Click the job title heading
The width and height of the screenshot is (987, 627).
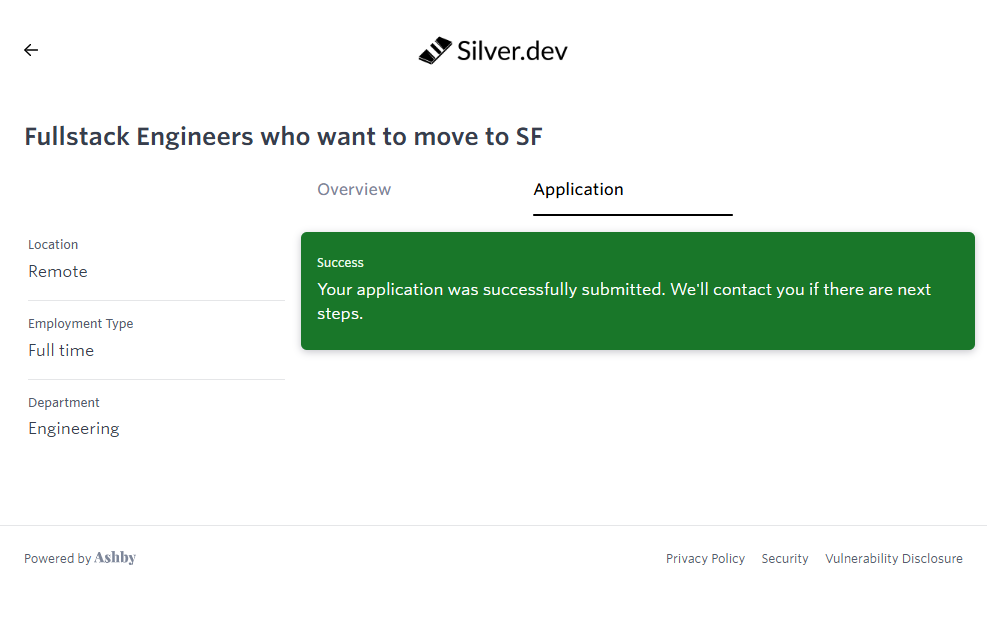coord(283,137)
